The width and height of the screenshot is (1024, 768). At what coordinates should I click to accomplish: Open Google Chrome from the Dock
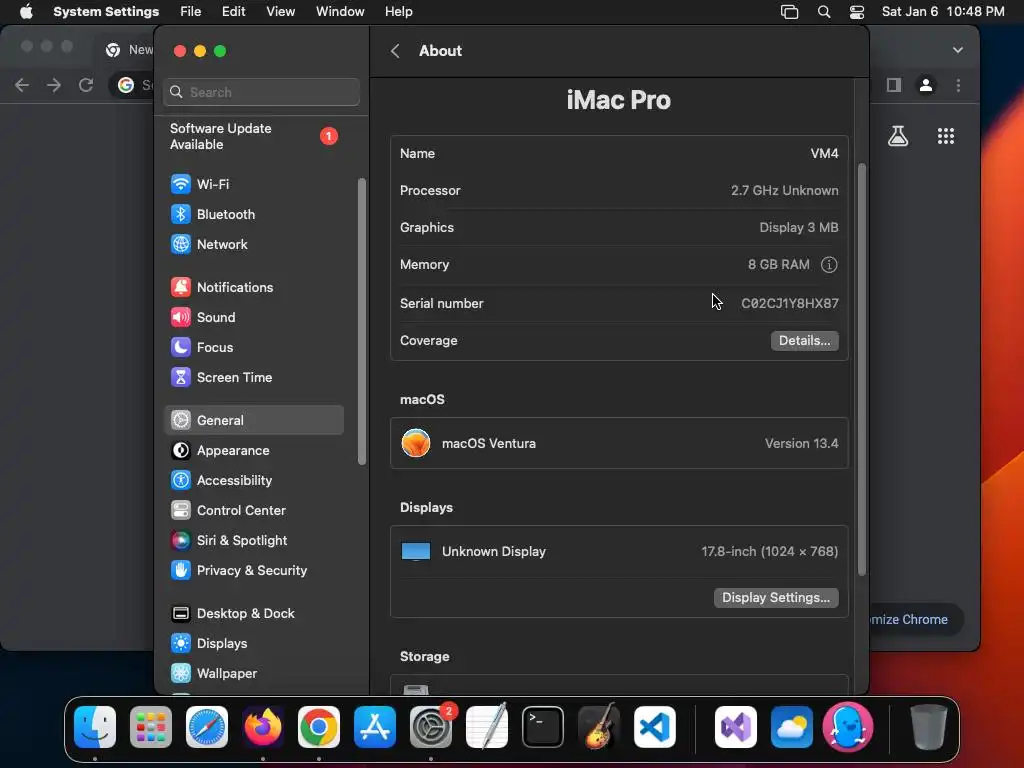coord(319,727)
